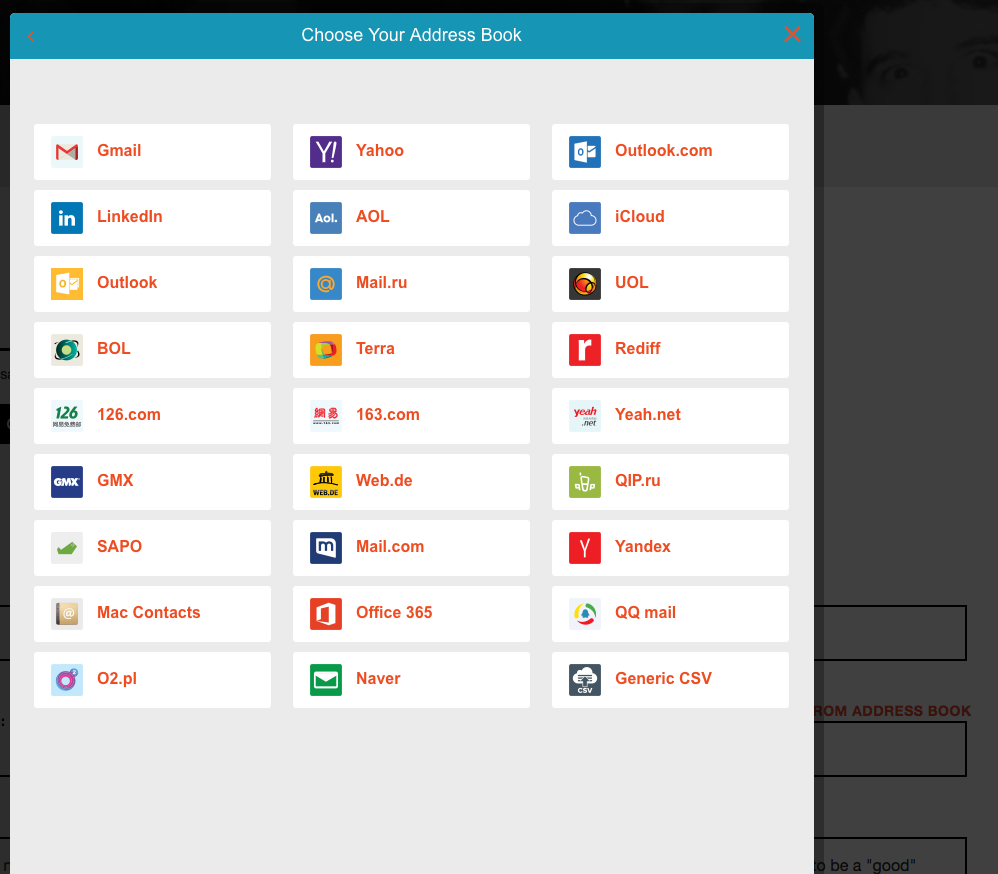
Task: Pick the Yandex text label
Action: tap(642, 547)
